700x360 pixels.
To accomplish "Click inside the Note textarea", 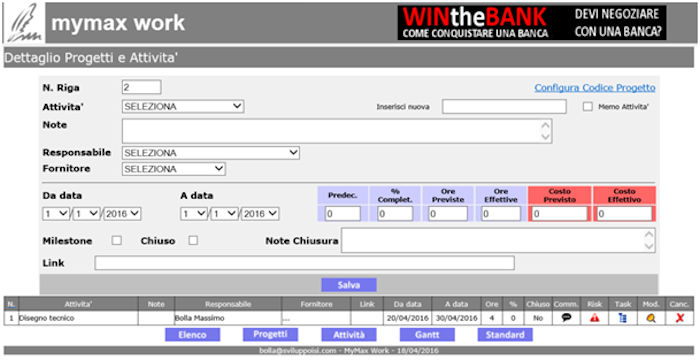I will click(337, 131).
